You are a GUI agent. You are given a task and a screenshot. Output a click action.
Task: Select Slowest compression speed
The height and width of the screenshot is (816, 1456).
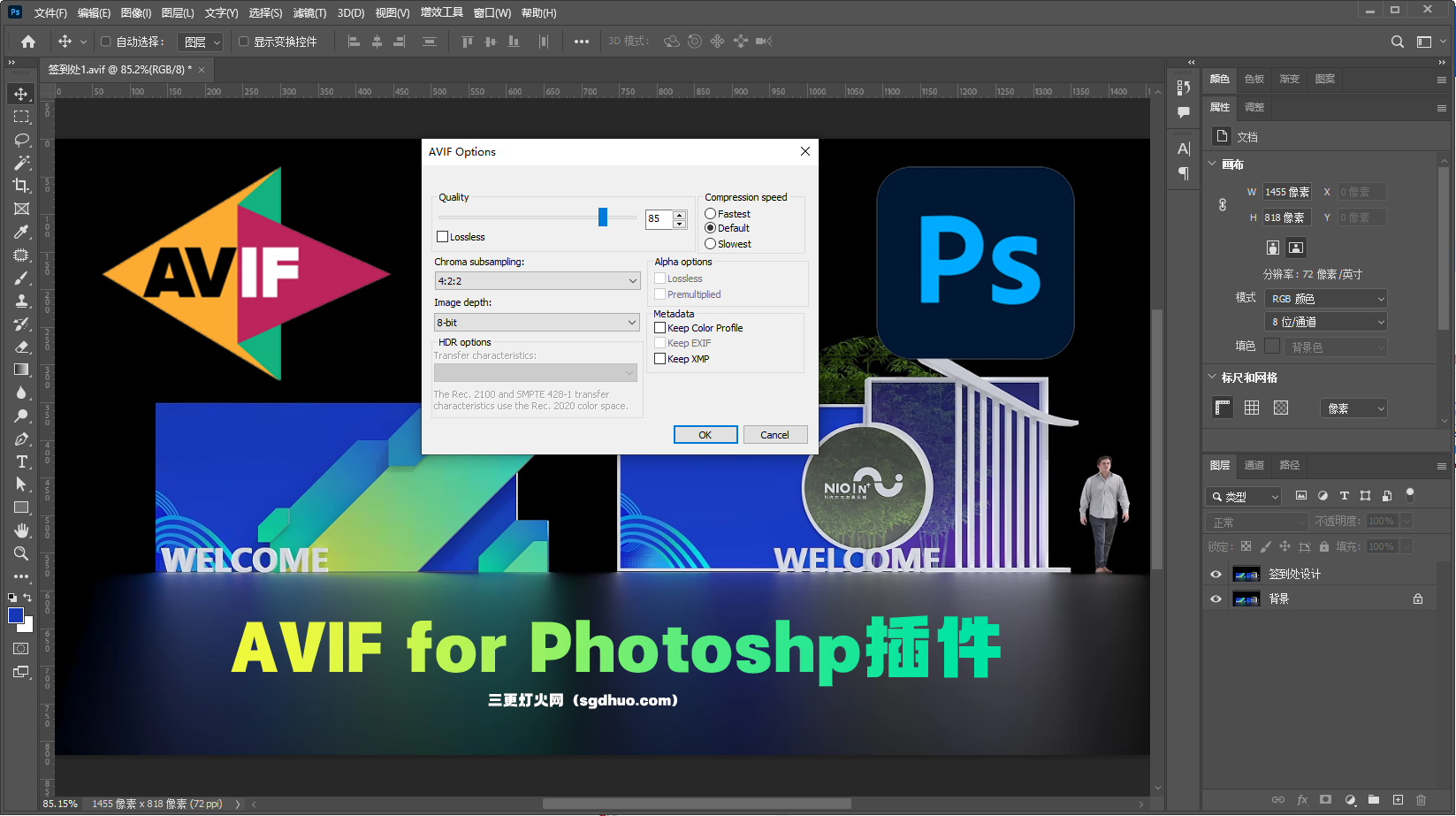710,244
